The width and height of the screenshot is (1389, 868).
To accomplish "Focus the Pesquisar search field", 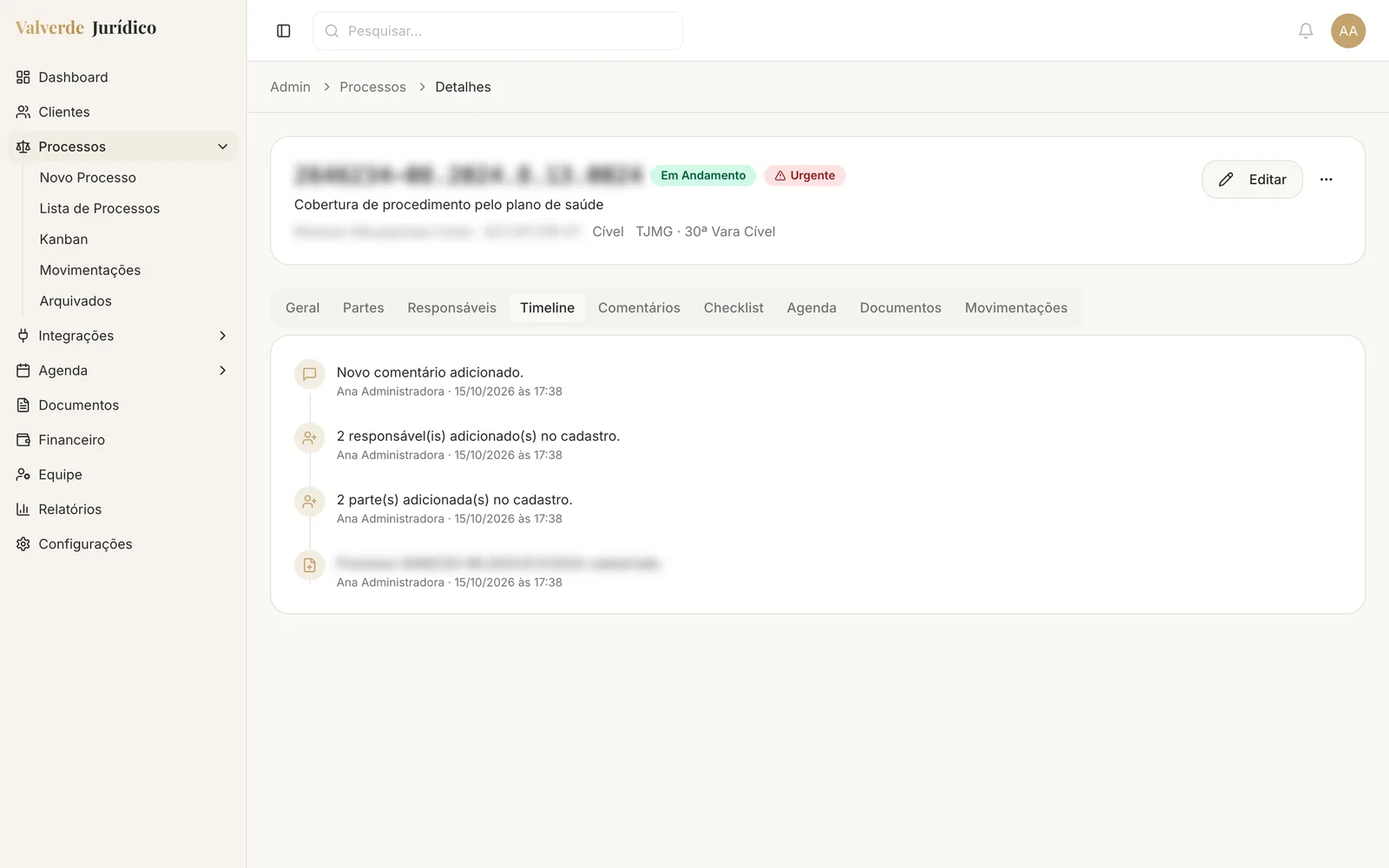I will [497, 31].
